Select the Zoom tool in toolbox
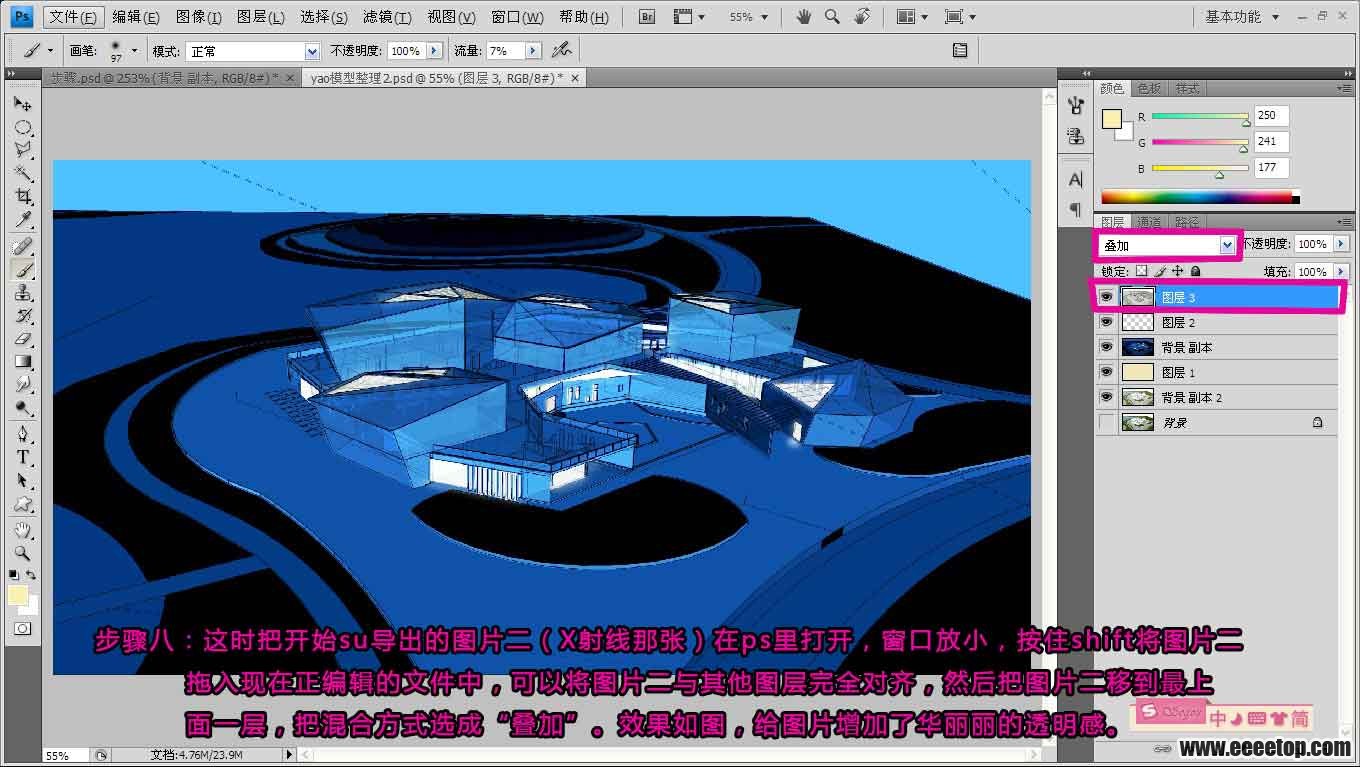The image size is (1360, 767). click(x=23, y=553)
